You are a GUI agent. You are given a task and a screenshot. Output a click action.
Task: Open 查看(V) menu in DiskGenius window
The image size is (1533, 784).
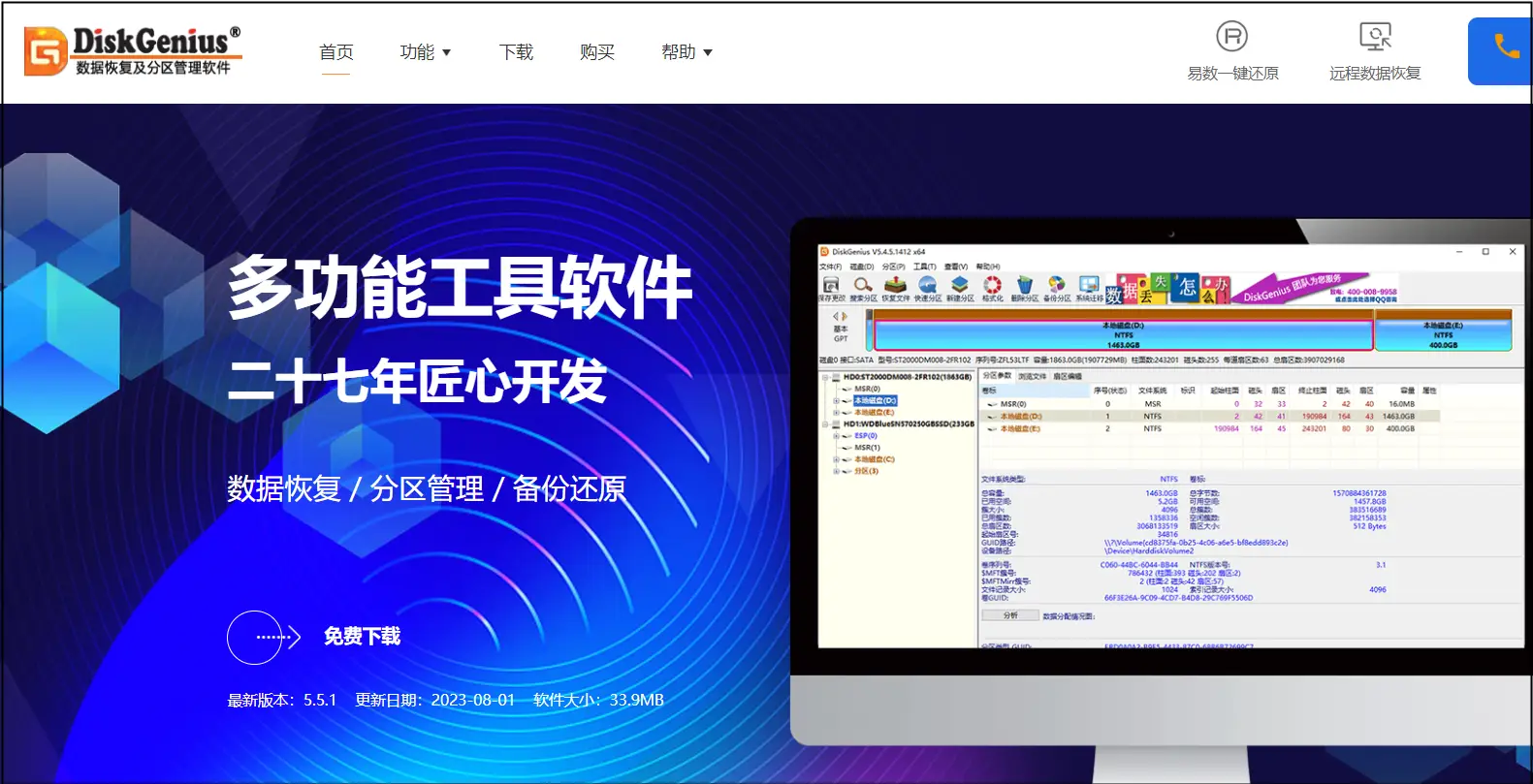[956, 267]
